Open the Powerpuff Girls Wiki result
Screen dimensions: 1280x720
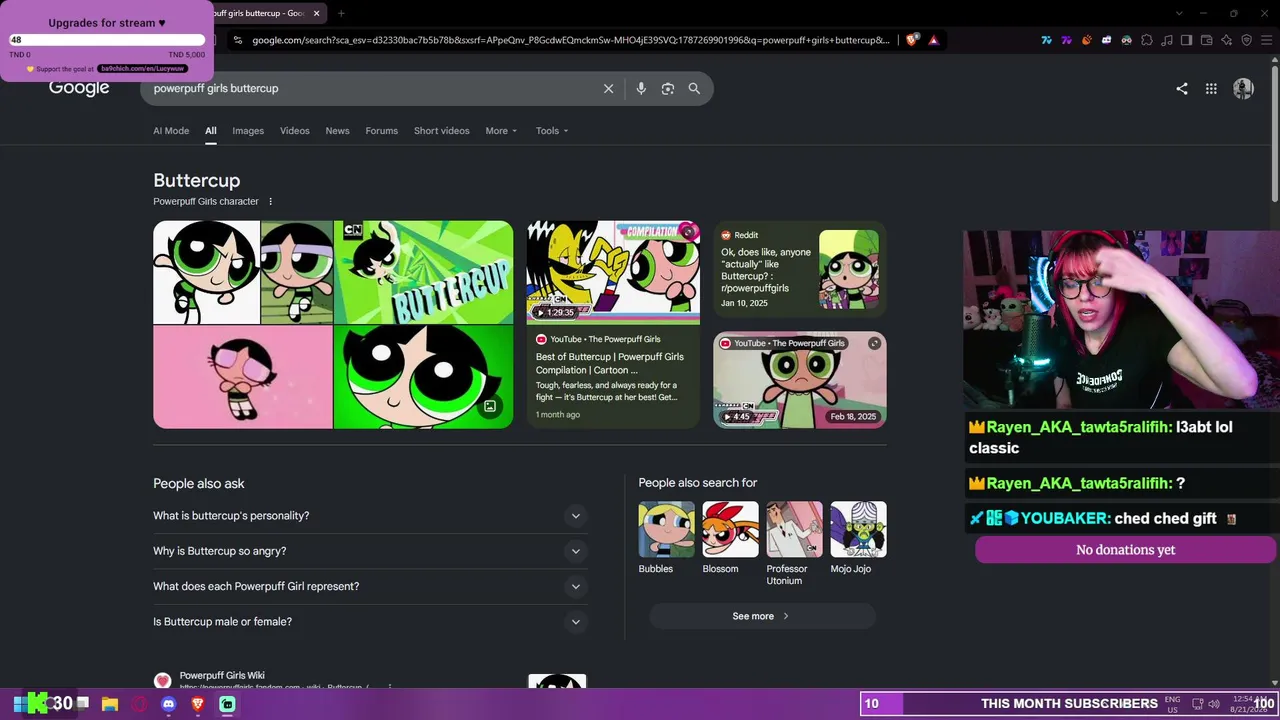click(222, 676)
